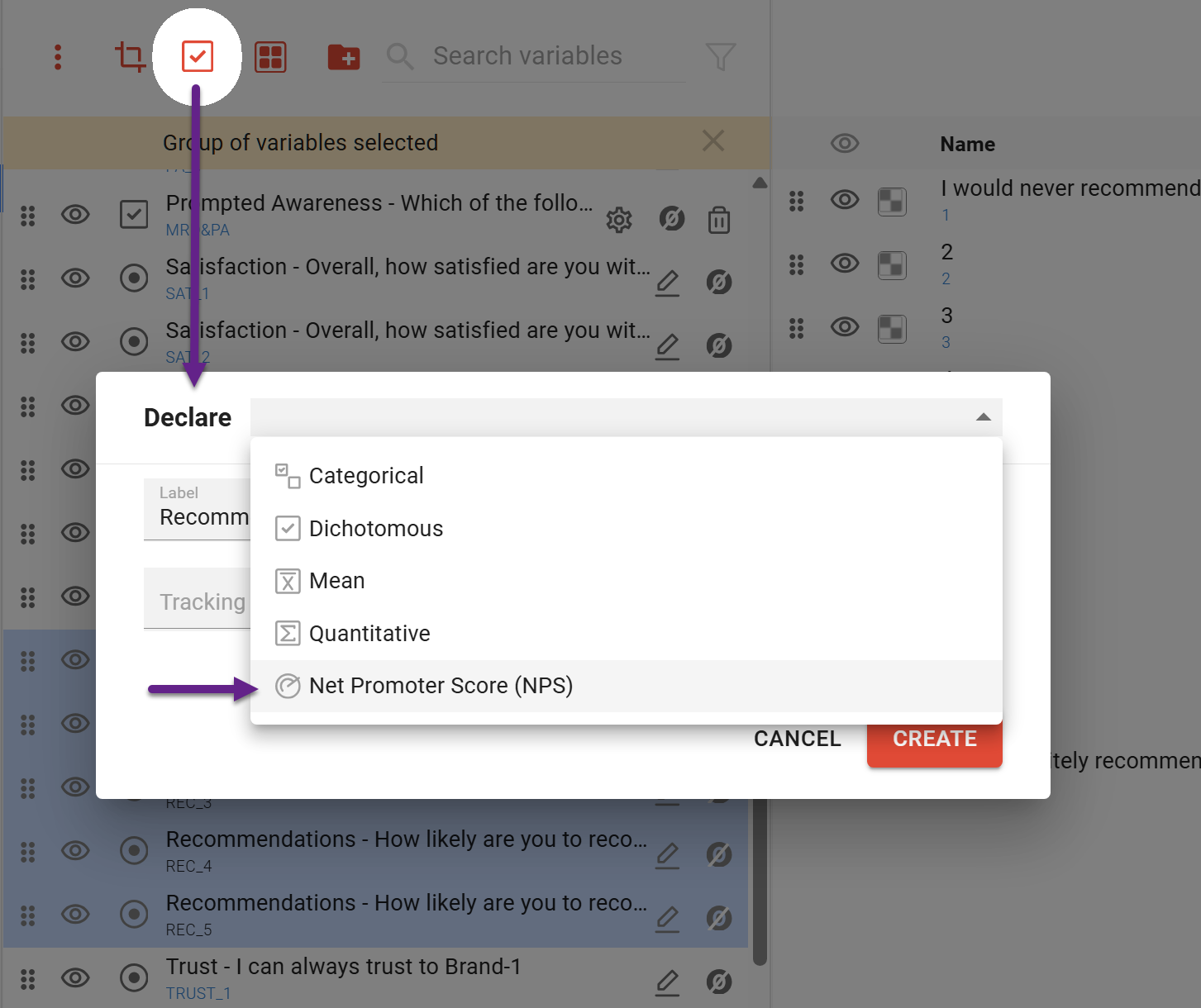Click the declare variable checkbox icon
Viewport: 1201px width, 1008px height.
[198, 57]
